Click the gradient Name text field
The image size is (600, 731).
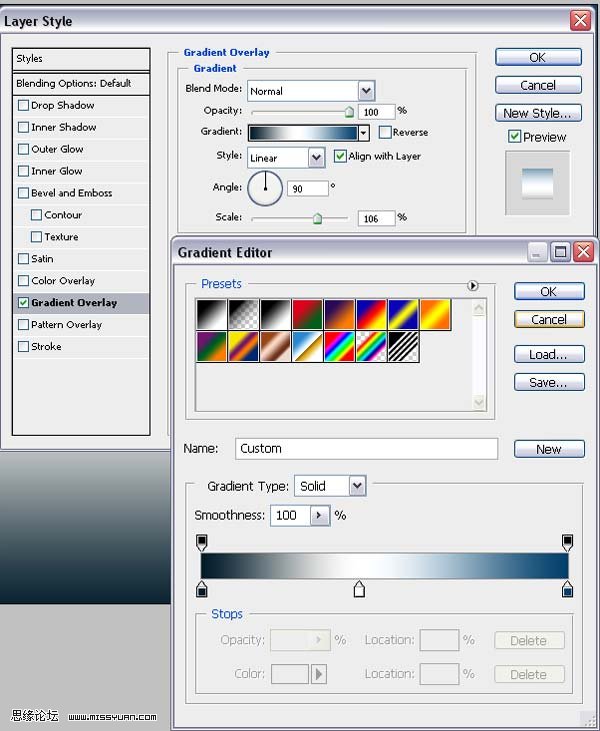[x=366, y=448]
